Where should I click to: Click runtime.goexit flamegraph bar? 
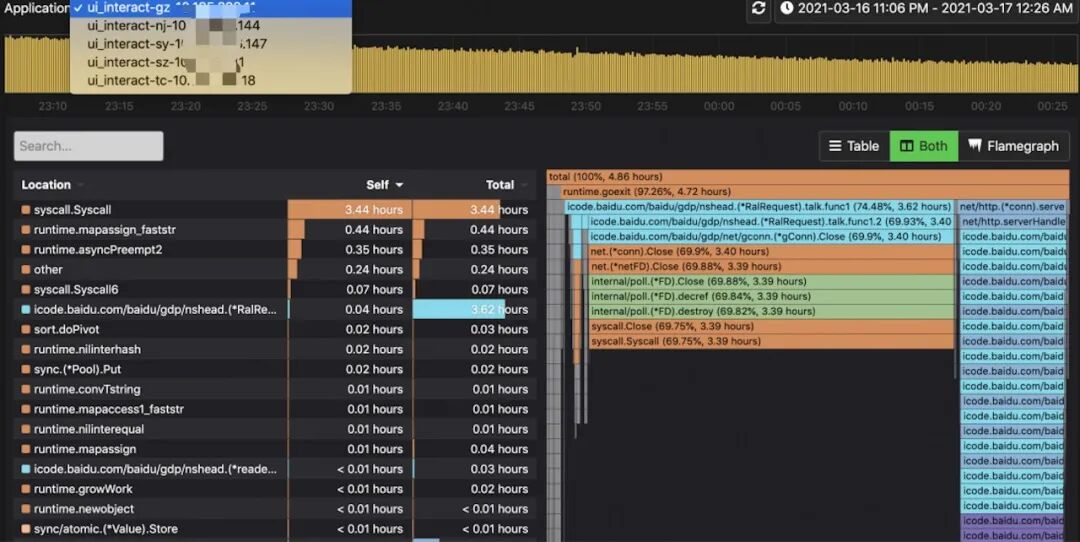point(815,191)
